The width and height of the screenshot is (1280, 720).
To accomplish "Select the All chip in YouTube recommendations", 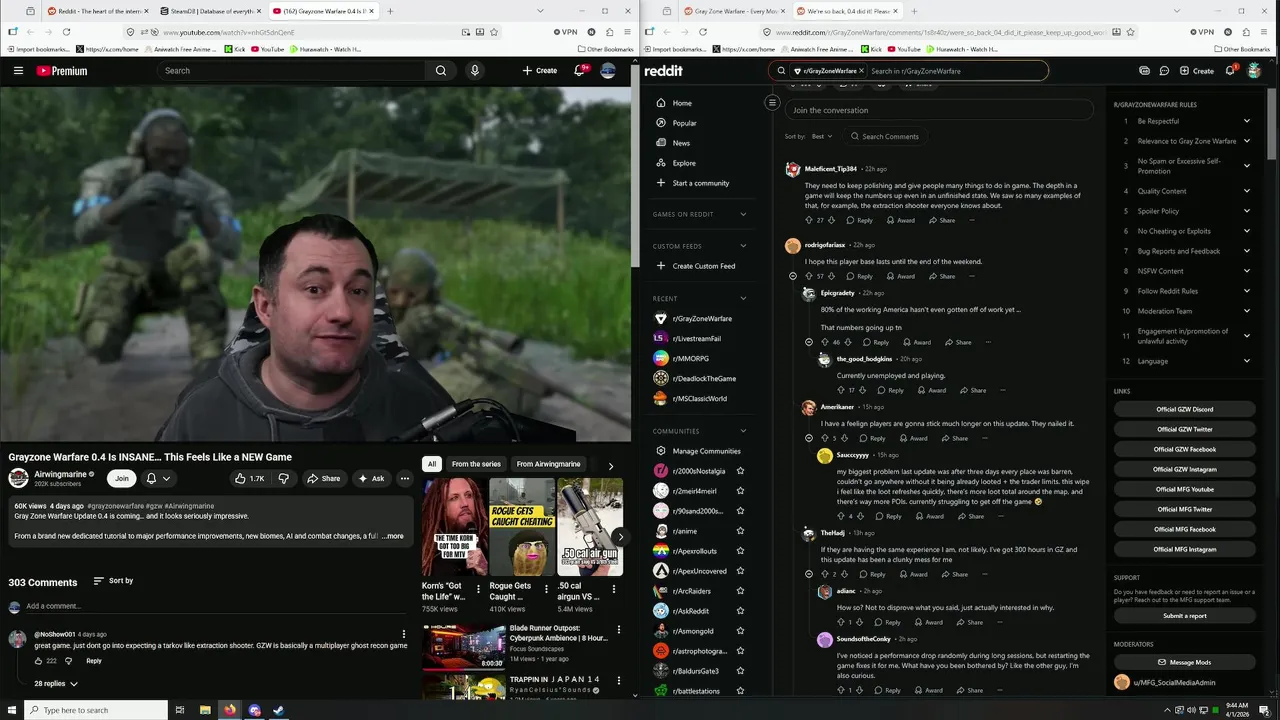I will coord(432,464).
